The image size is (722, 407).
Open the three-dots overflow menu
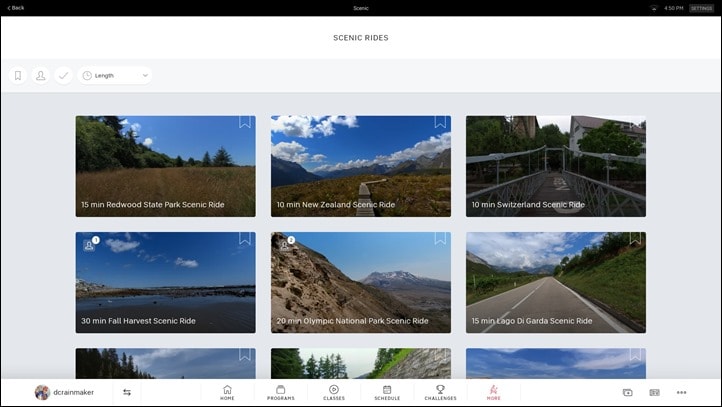pos(681,392)
